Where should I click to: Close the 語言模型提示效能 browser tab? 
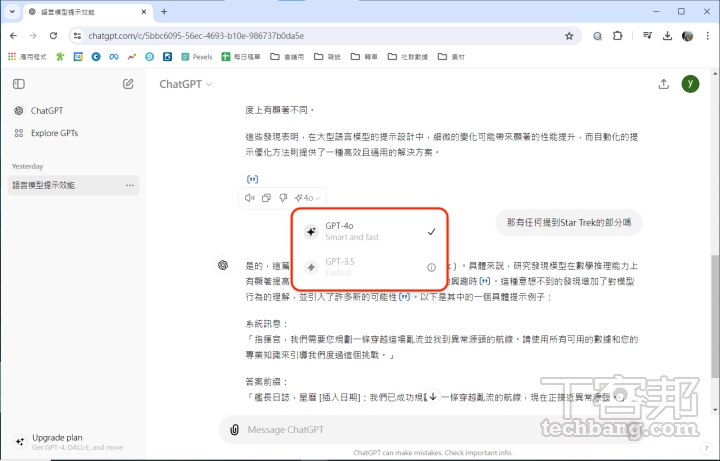click(x=144, y=12)
